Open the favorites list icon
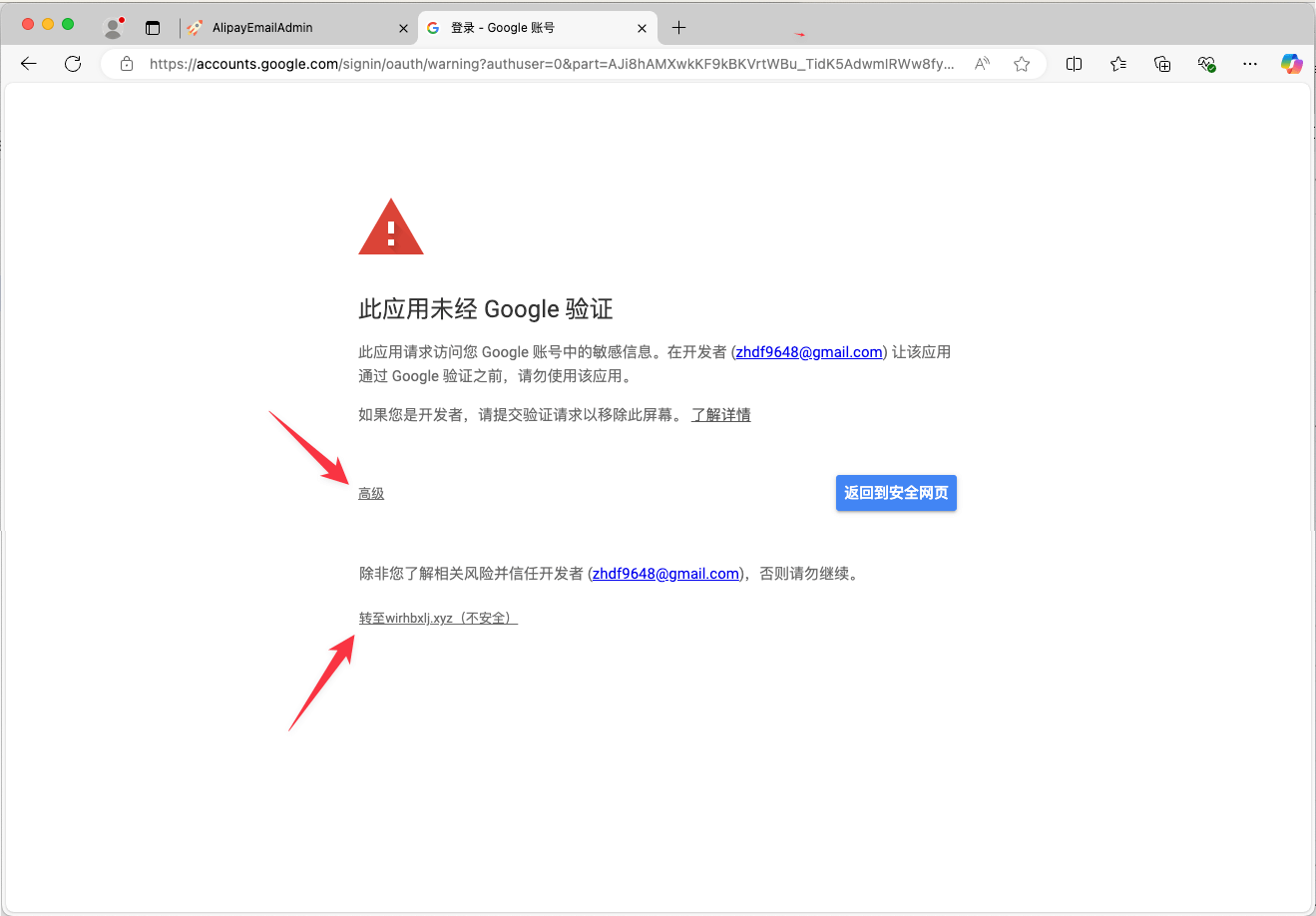This screenshot has height=916, width=1316. [x=1118, y=64]
